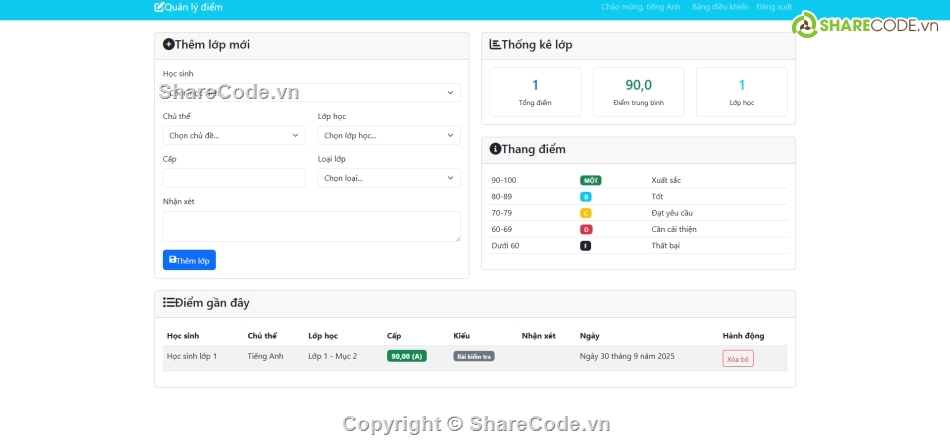Click the Quản lý điểm edit icon

(x=159, y=7)
